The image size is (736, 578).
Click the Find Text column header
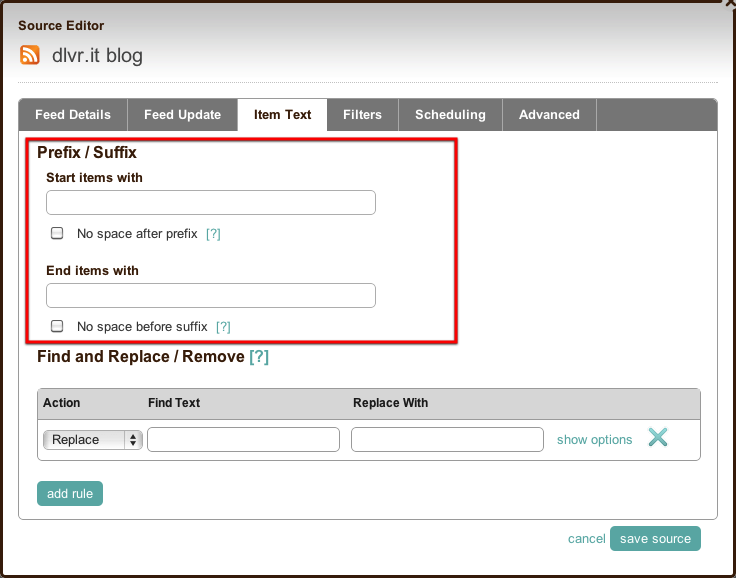(174, 403)
